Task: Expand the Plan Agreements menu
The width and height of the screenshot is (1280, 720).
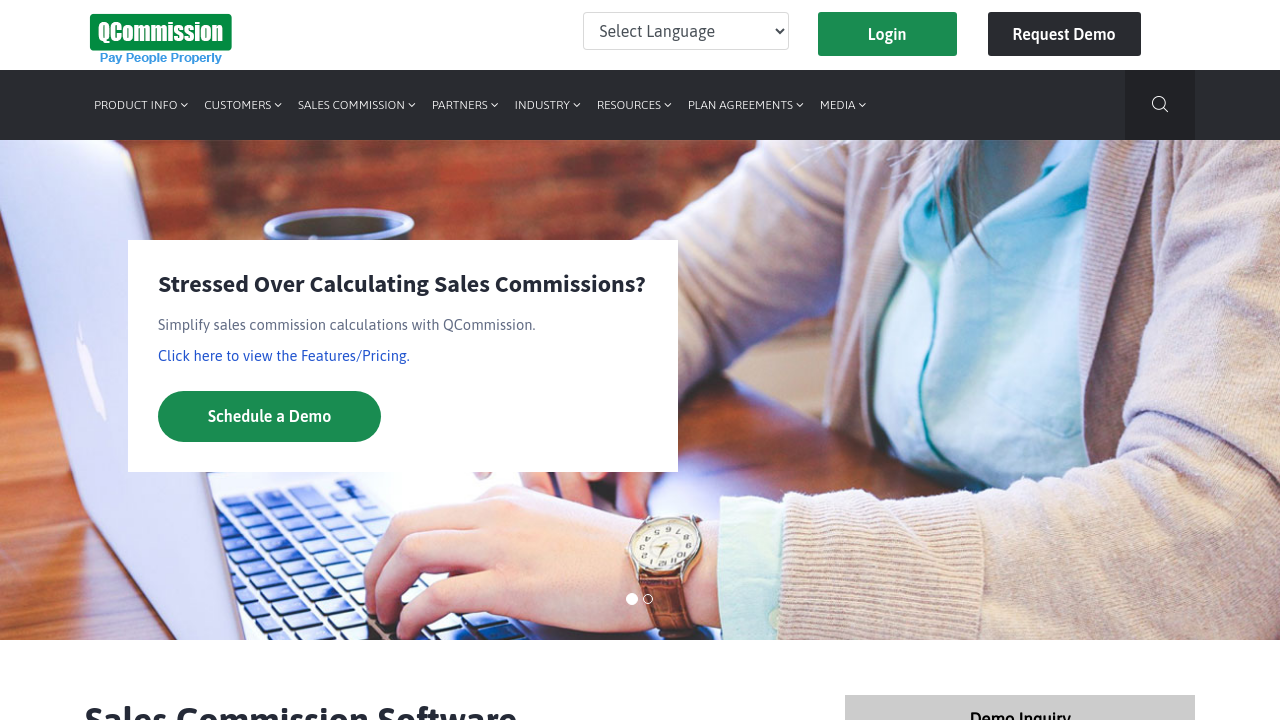Action: (746, 105)
